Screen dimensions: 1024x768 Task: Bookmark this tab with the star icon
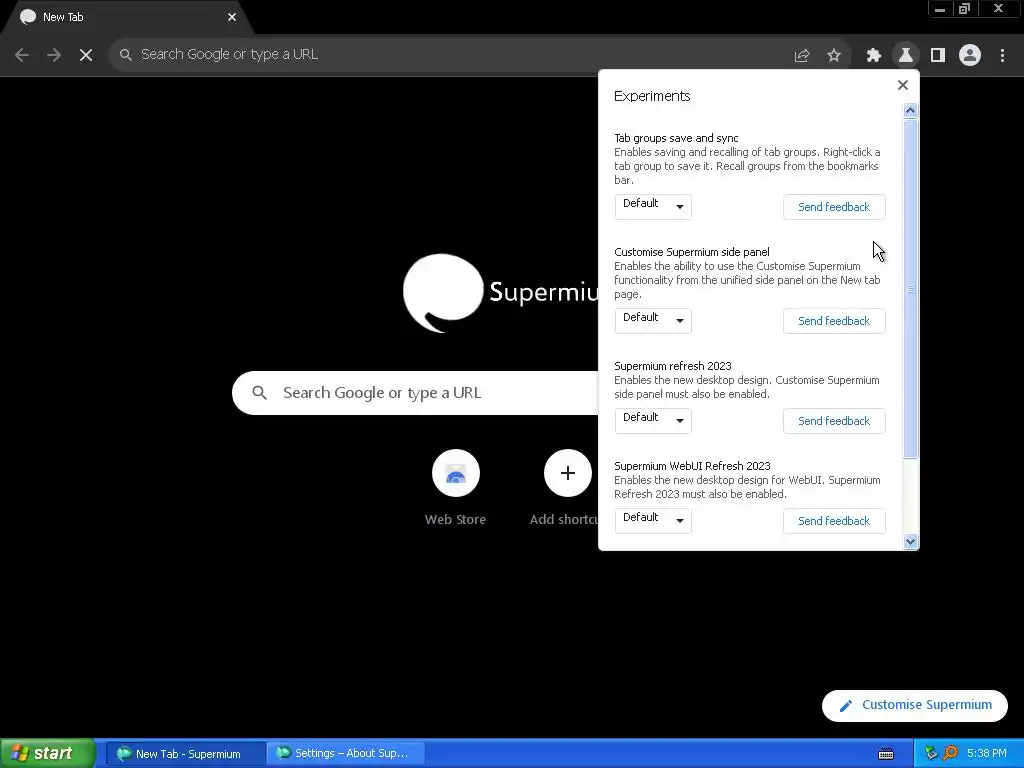pos(834,56)
